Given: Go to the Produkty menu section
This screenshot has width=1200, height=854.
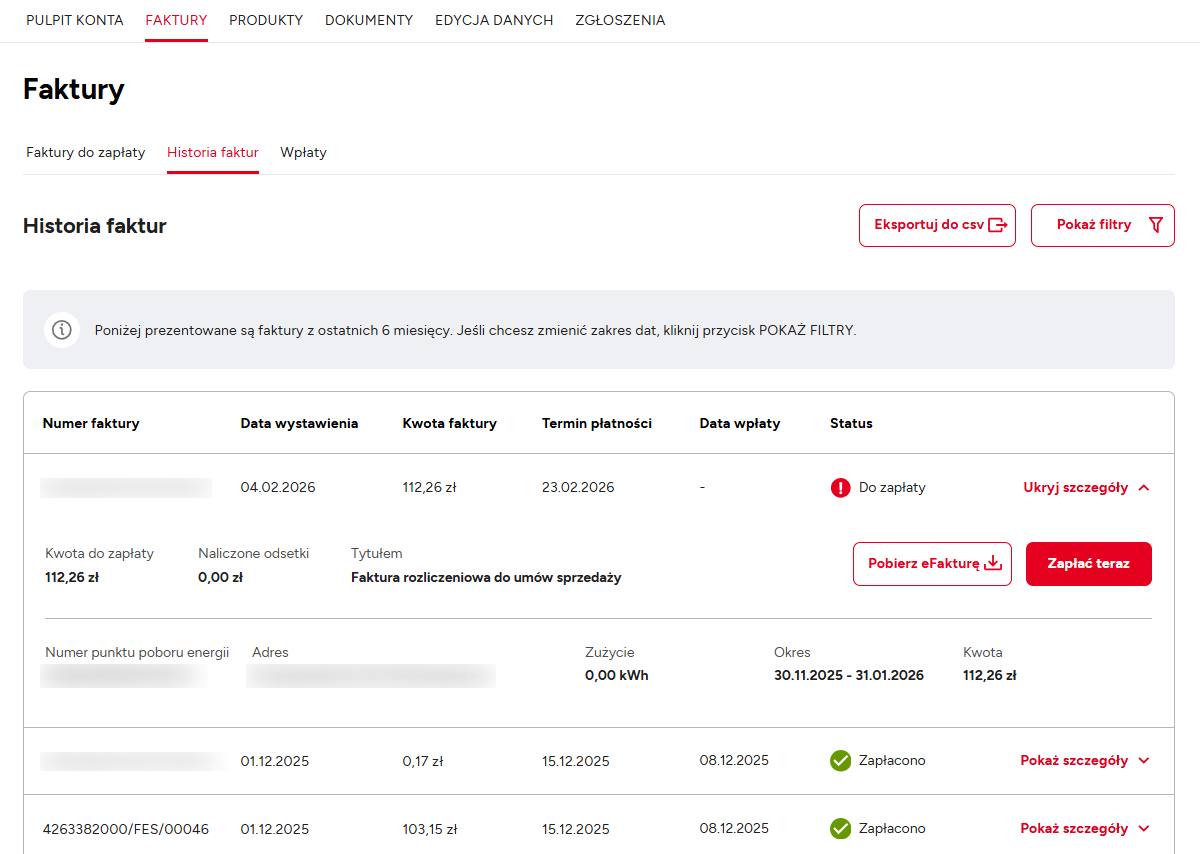Looking at the screenshot, I should 266,20.
